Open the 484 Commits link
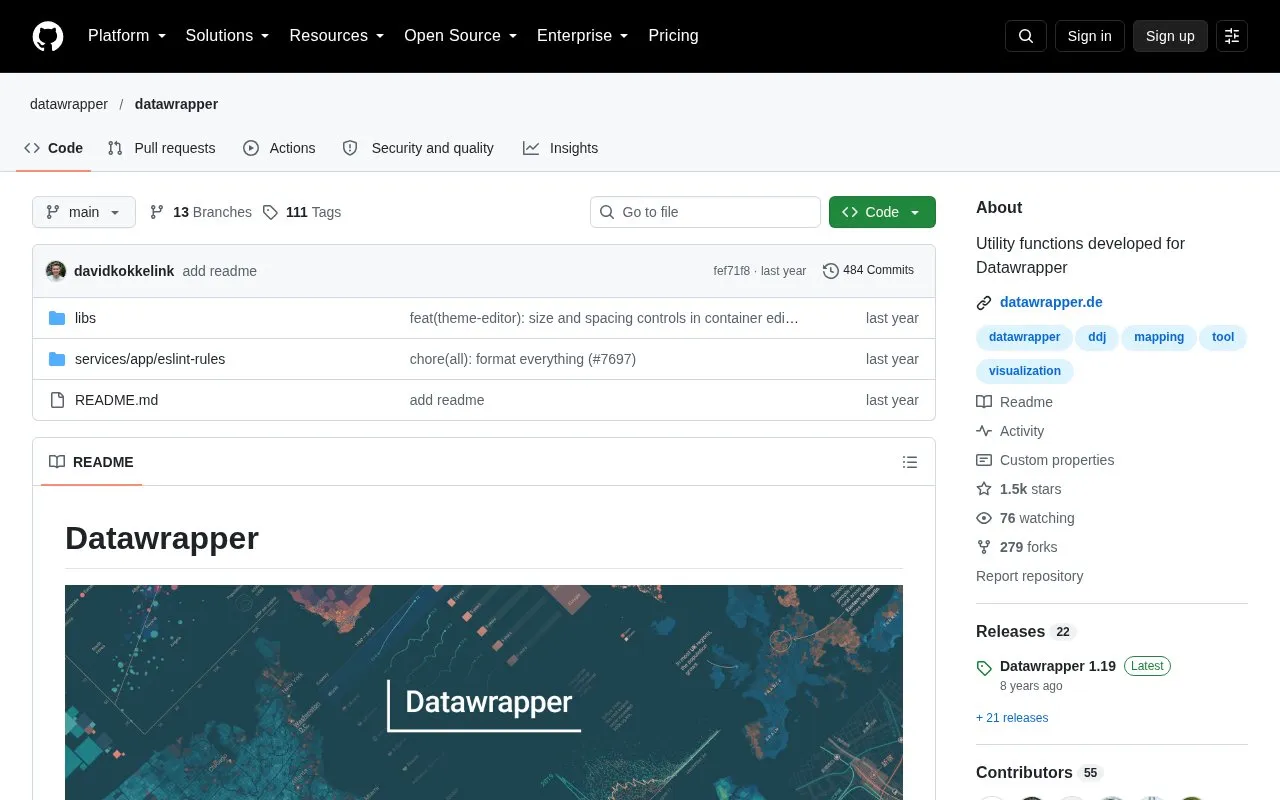1280x800 pixels. pos(869,270)
